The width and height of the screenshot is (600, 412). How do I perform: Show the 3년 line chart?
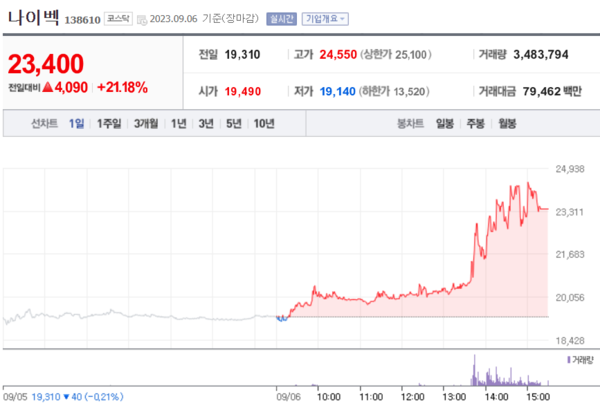(206, 124)
